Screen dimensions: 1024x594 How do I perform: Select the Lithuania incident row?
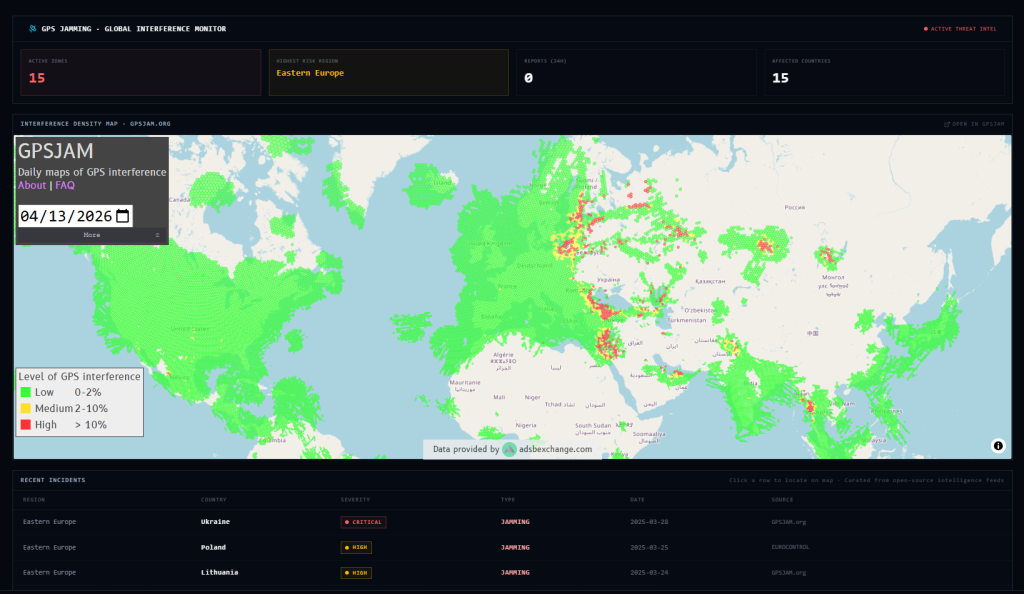tap(512, 573)
